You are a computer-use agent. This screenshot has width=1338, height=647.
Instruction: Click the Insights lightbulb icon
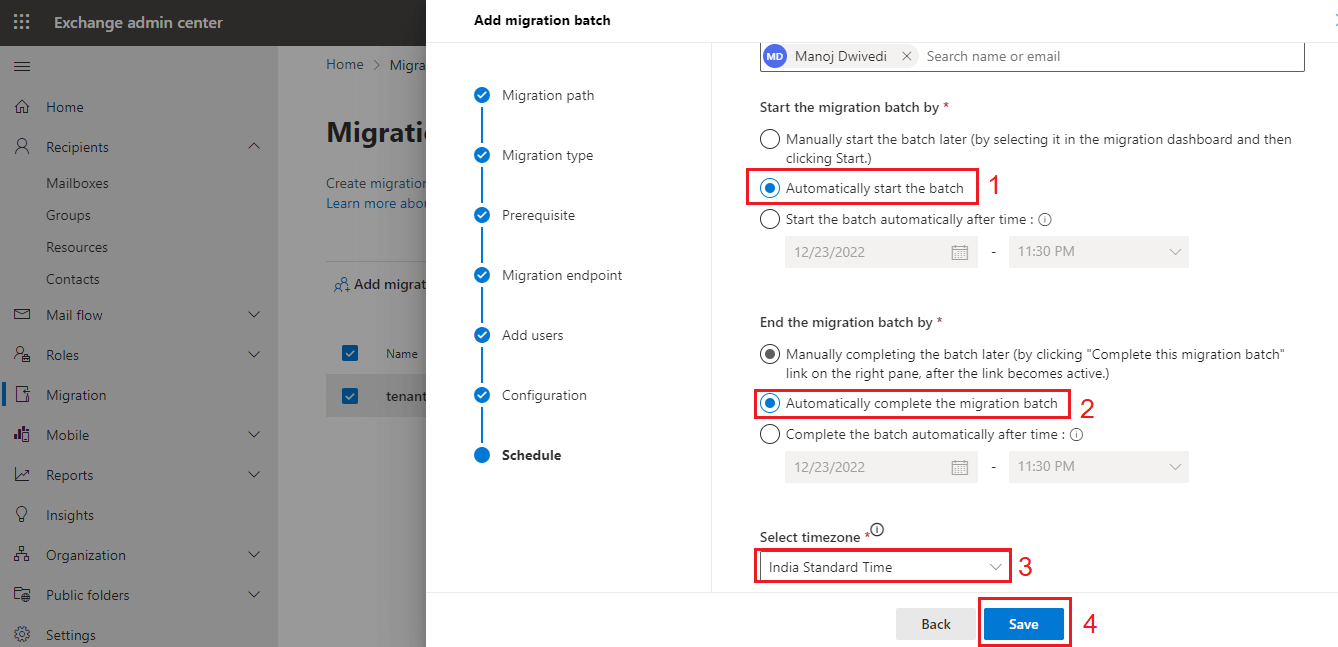[x=22, y=515]
